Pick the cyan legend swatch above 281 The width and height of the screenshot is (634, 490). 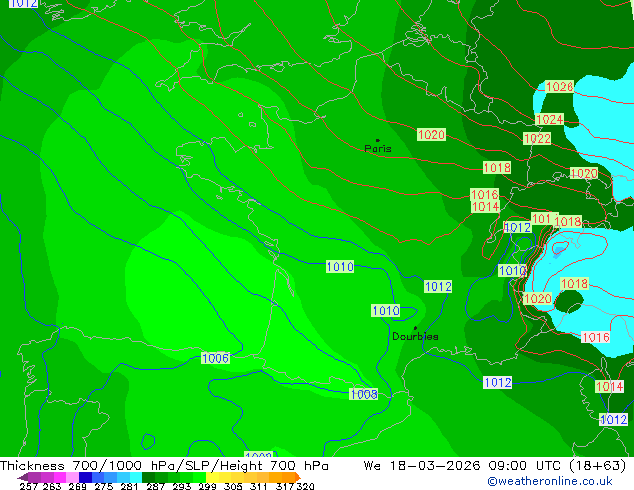click(x=136, y=477)
